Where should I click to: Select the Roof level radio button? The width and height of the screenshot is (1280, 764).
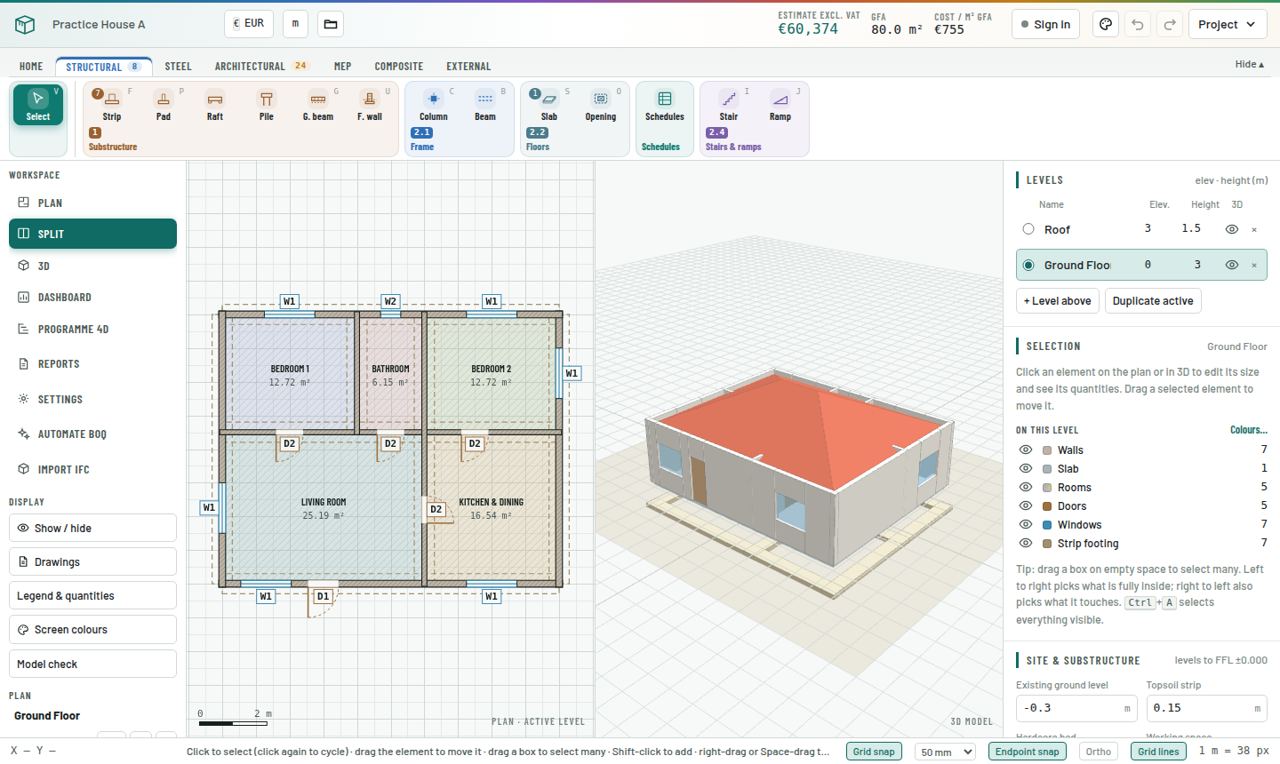pyautogui.click(x=1028, y=229)
